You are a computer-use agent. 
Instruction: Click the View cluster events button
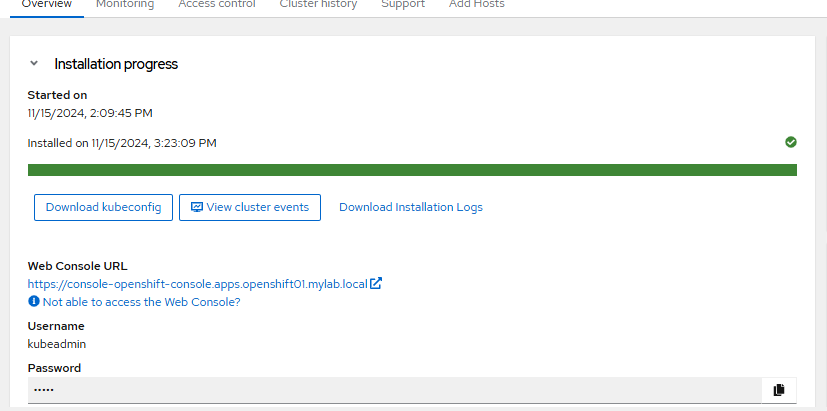click(250, 207)
